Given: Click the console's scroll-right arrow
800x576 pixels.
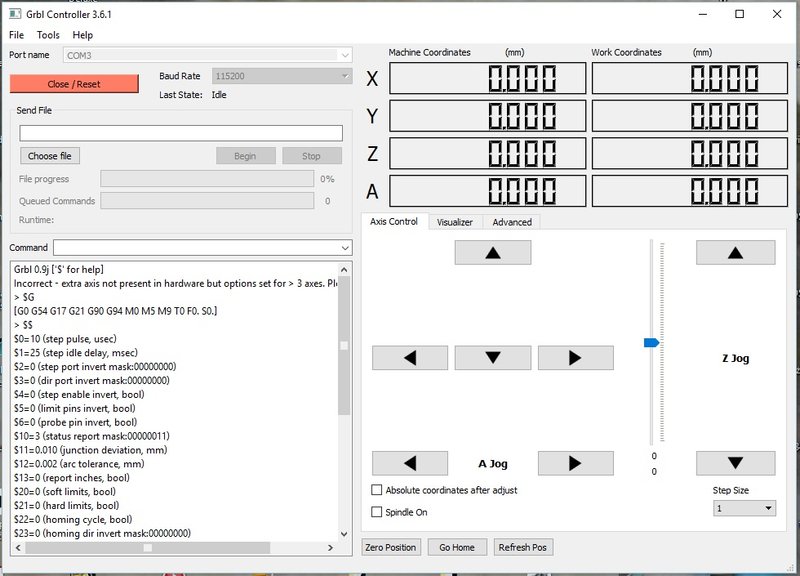Looking at the screenshot, I should [x=330, y=548].
